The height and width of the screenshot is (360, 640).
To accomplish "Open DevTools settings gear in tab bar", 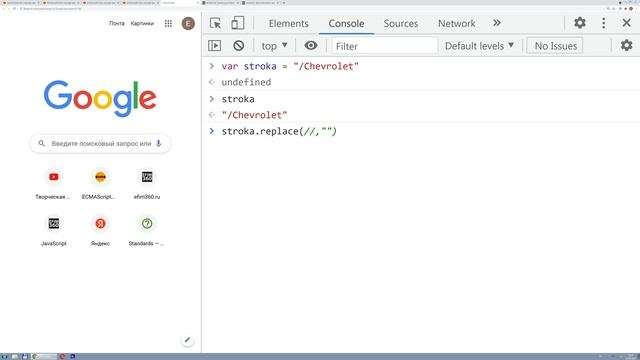I will [x=580, y=23].
